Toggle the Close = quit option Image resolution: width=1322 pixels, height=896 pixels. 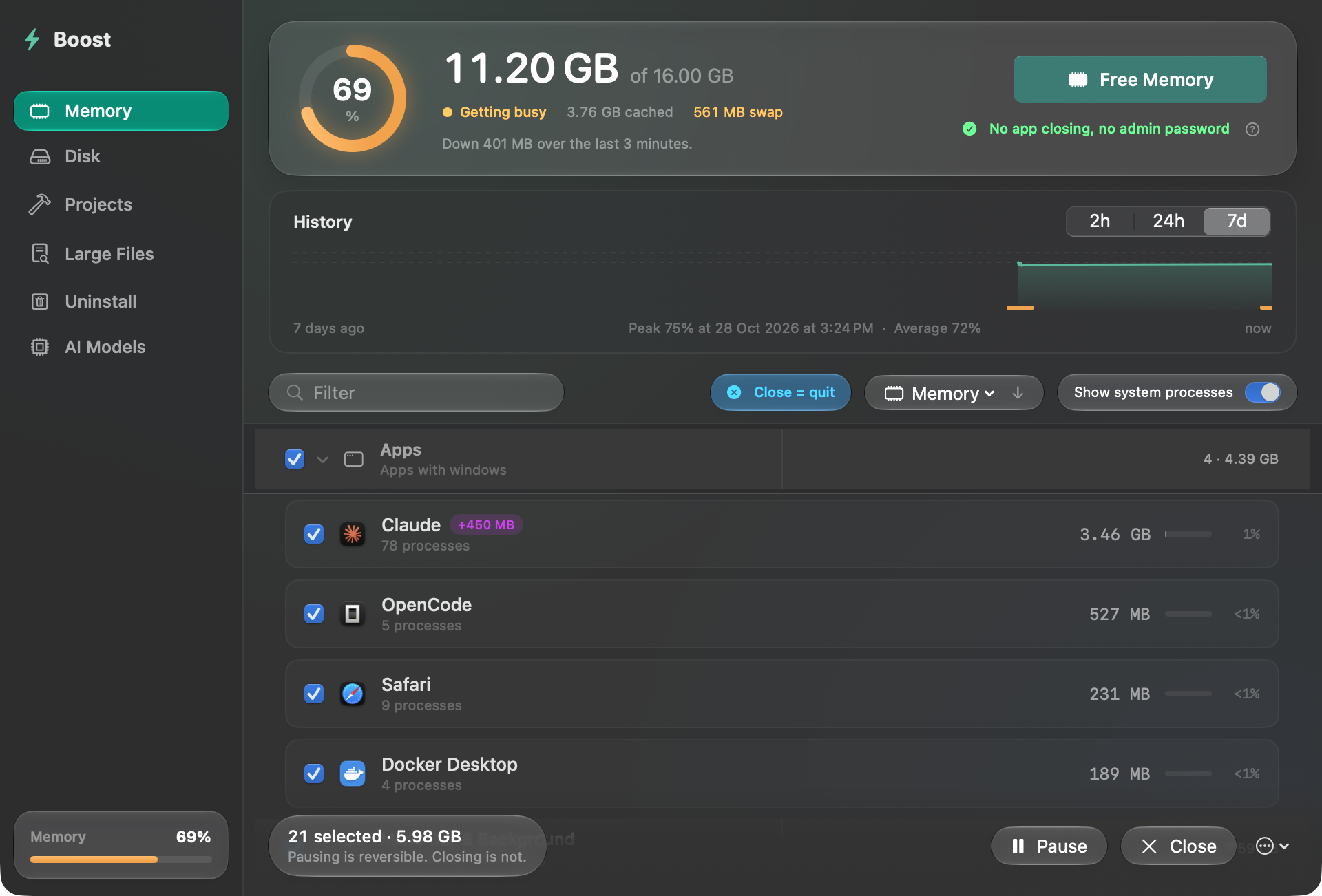point(780,392)
